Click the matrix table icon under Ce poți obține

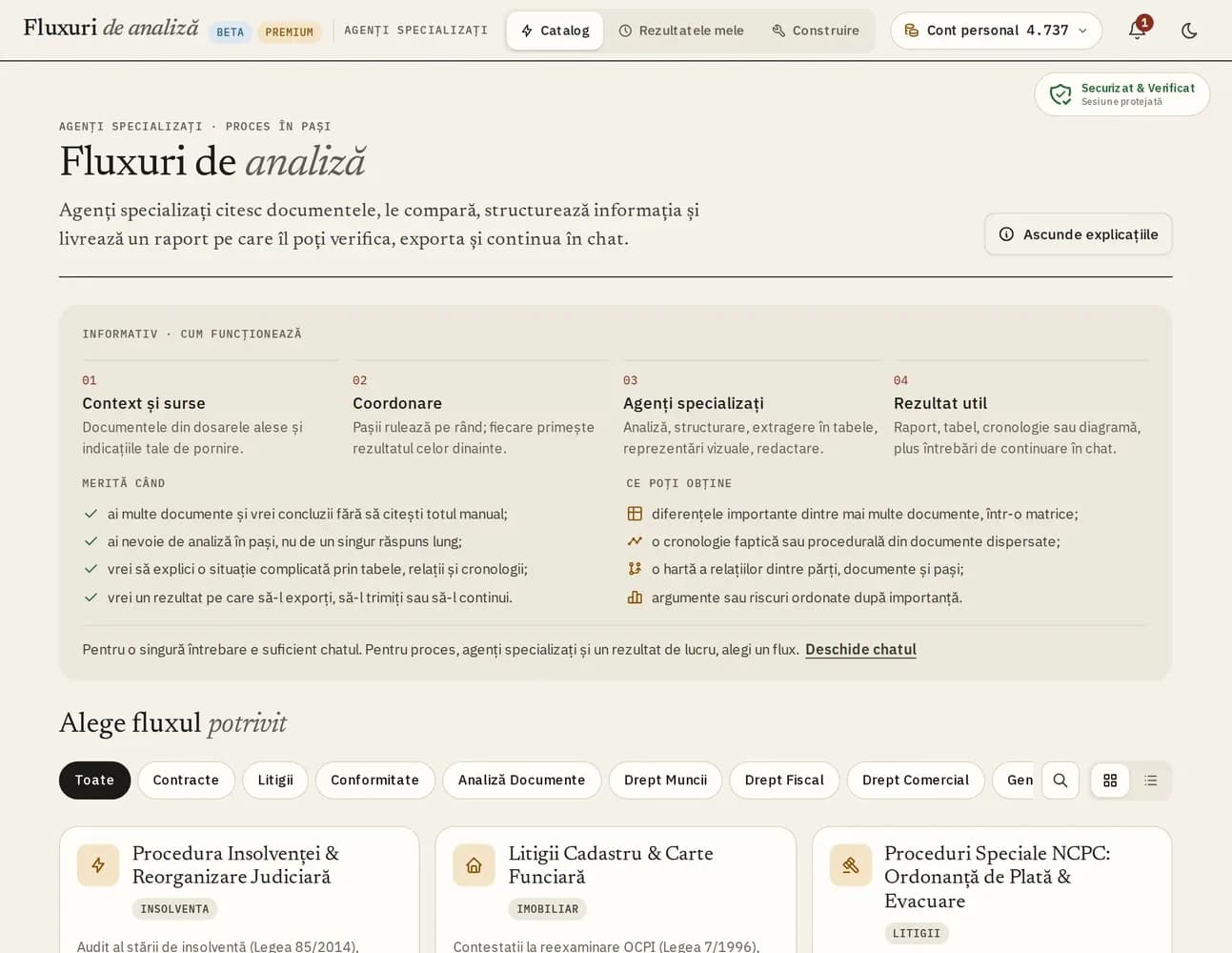635,514
